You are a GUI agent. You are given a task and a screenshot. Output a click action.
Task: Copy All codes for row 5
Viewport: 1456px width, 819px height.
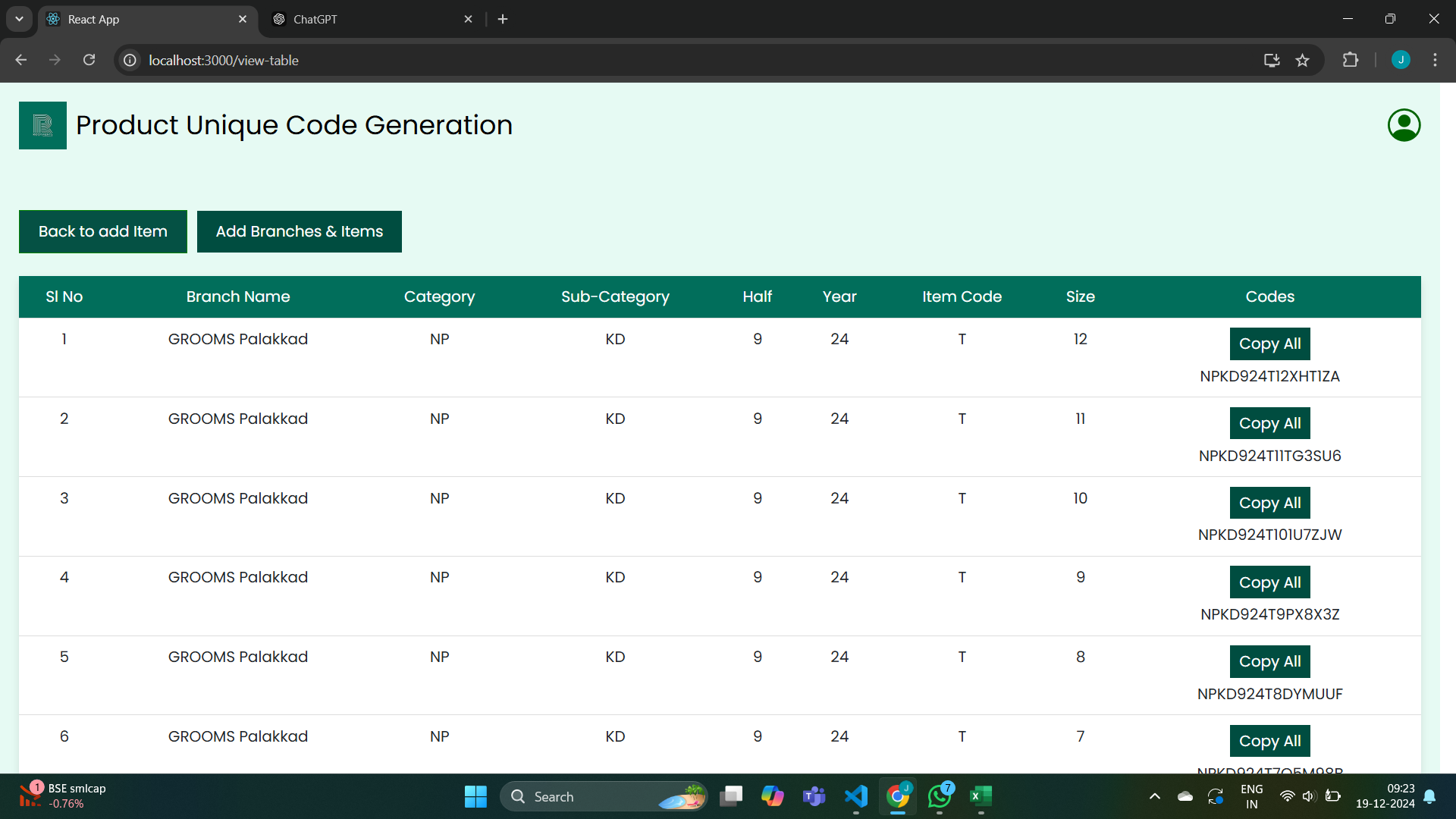(x=1269, y=661)
